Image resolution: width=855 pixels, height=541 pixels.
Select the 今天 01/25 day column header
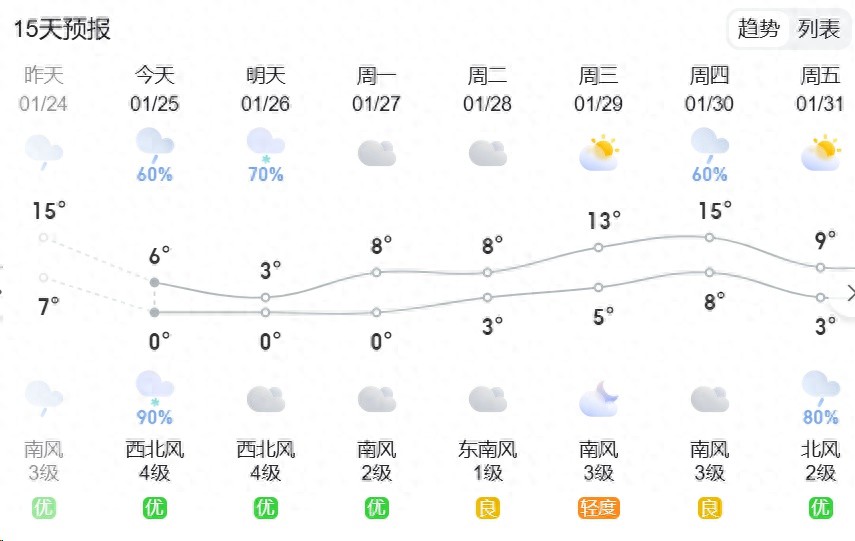point(154,89)
